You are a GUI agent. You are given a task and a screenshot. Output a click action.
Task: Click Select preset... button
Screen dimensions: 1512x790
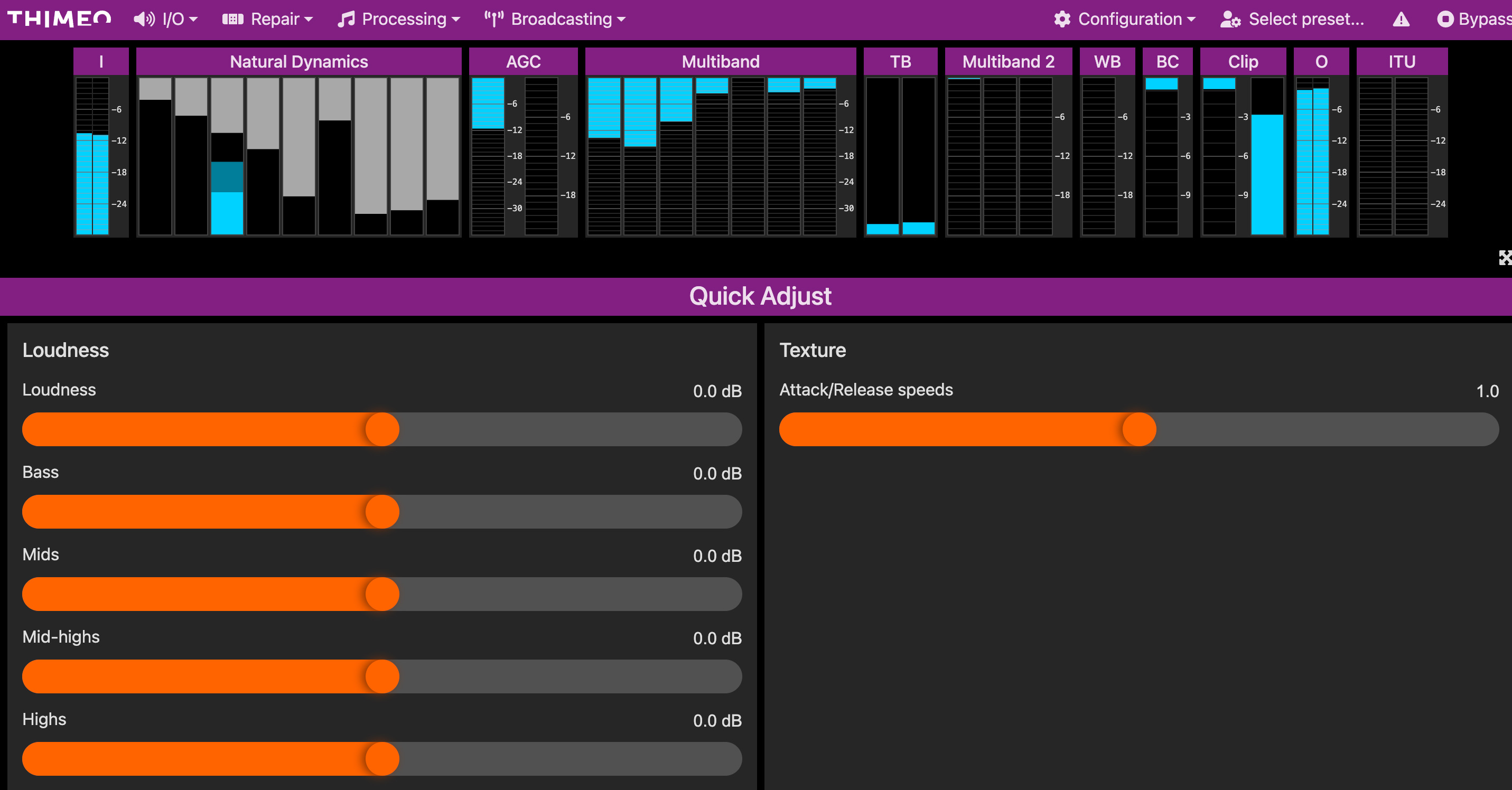tap(1292, 20)
